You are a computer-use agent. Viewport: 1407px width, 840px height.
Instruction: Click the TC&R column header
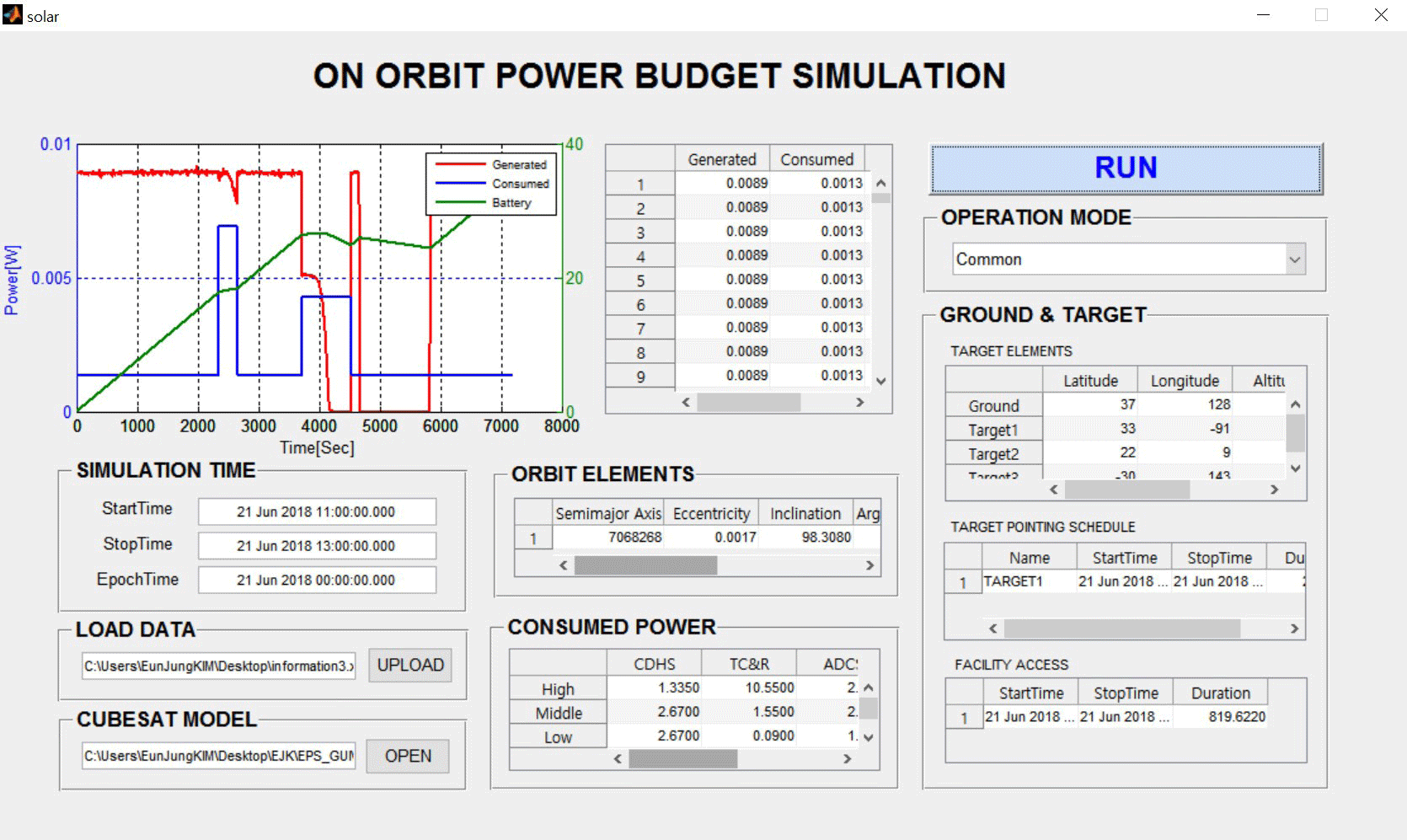point(749,664)
